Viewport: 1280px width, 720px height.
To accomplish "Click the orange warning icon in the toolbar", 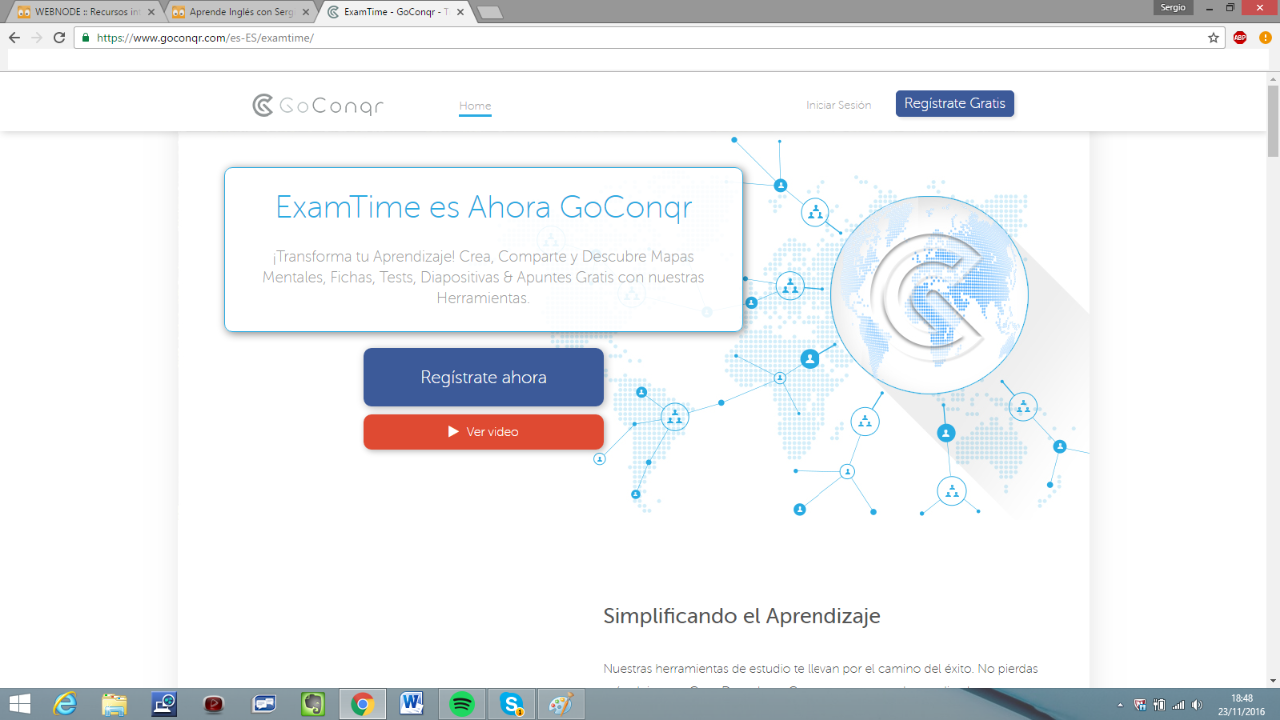I will point(1264,38).
